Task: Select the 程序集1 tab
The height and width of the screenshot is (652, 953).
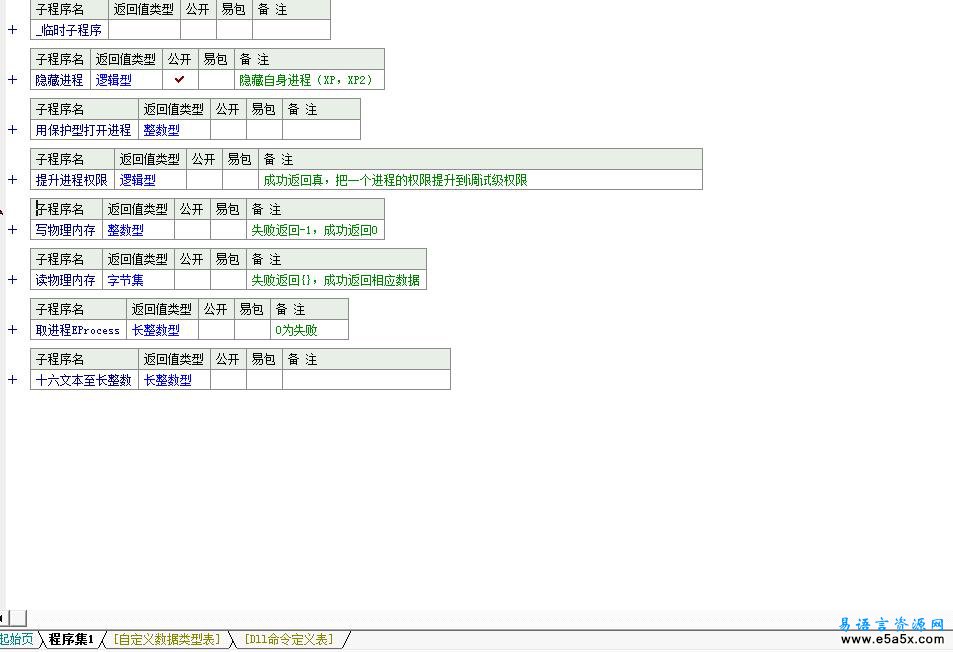Action: (71, 639)
